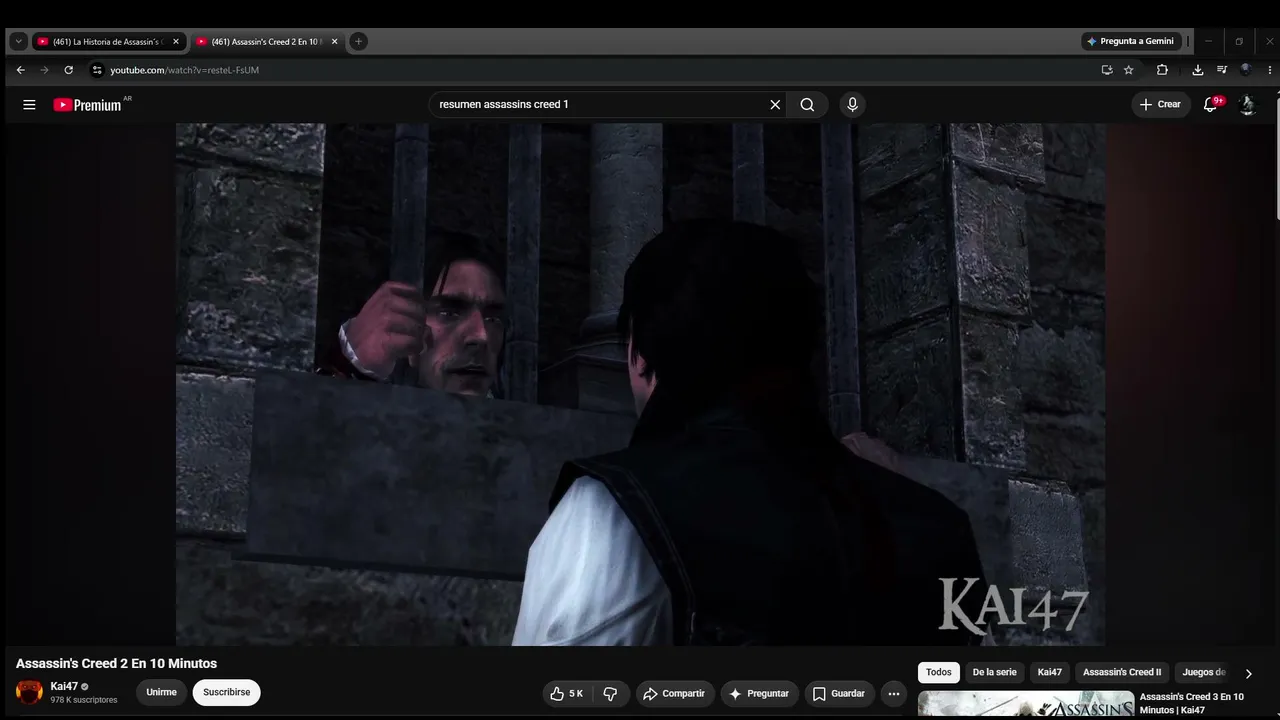This screenshot has height=720, width=1280.
Task: Close the La Historia de Assassin's tab
Action: (176, 42)
